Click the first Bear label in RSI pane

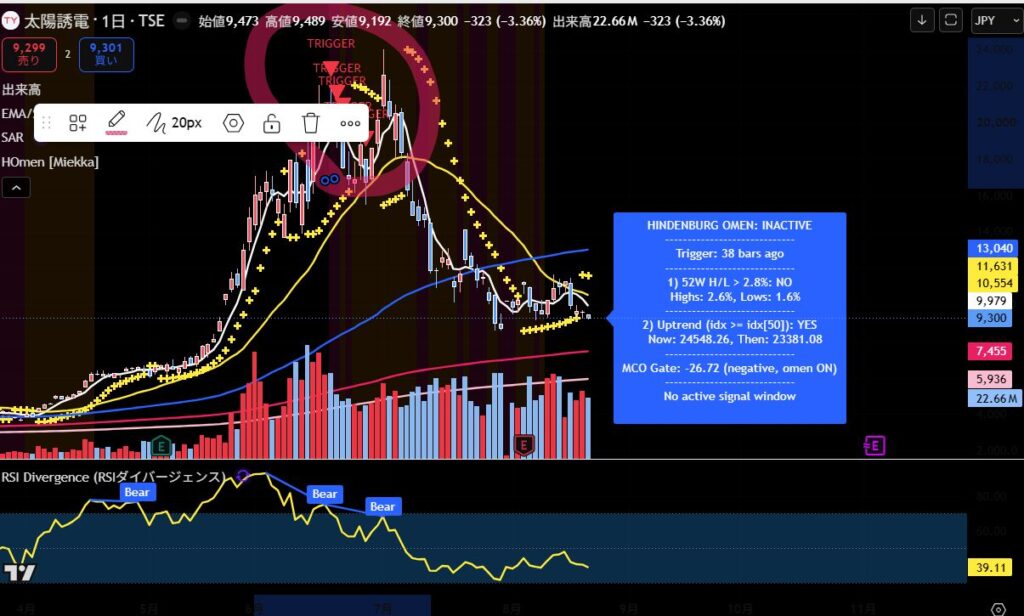(137, 492)
